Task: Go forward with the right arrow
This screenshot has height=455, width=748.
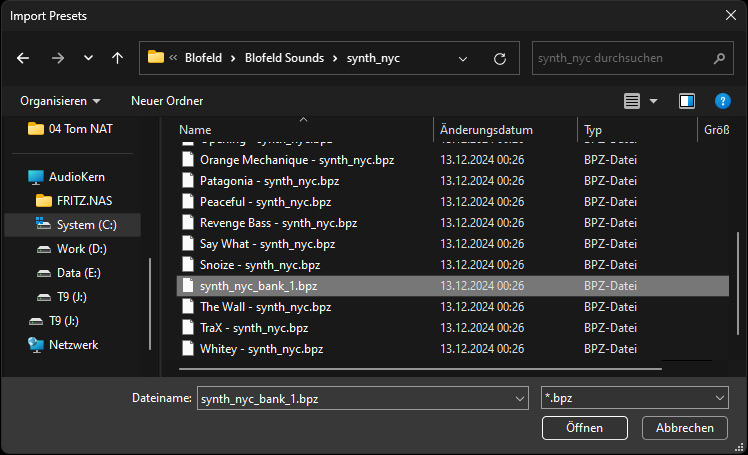Action: pos(58,58)
